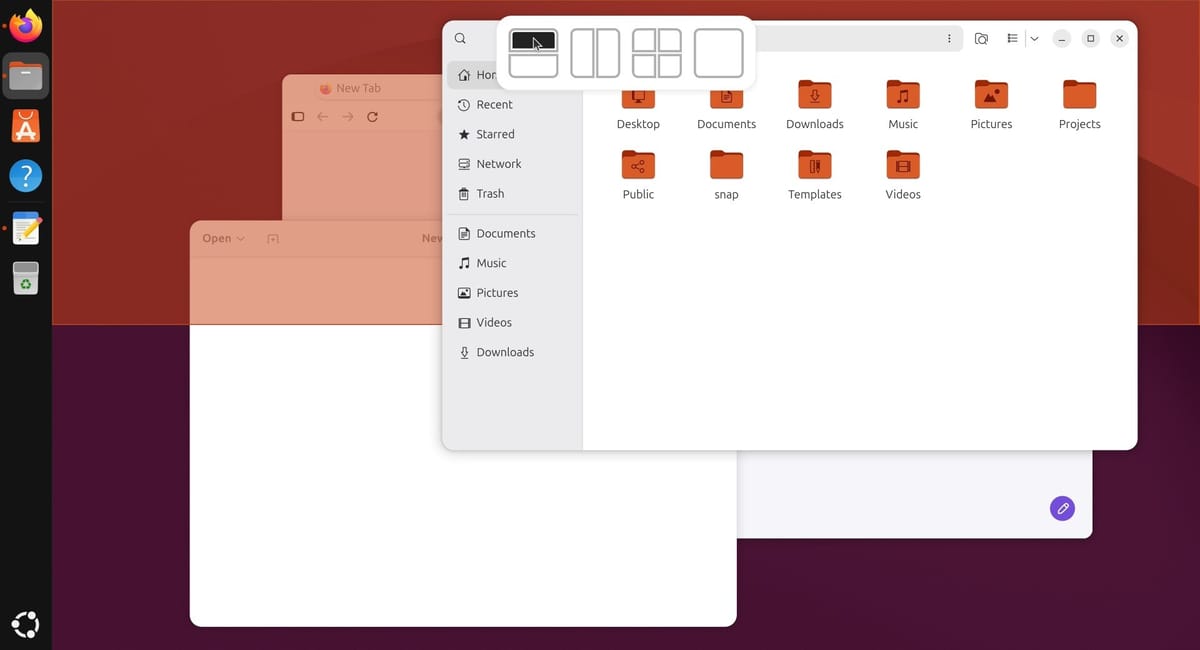Go to Music bookmark in sidebar
Viewport: 1200px width, 650px height.
tap(512, 263)
